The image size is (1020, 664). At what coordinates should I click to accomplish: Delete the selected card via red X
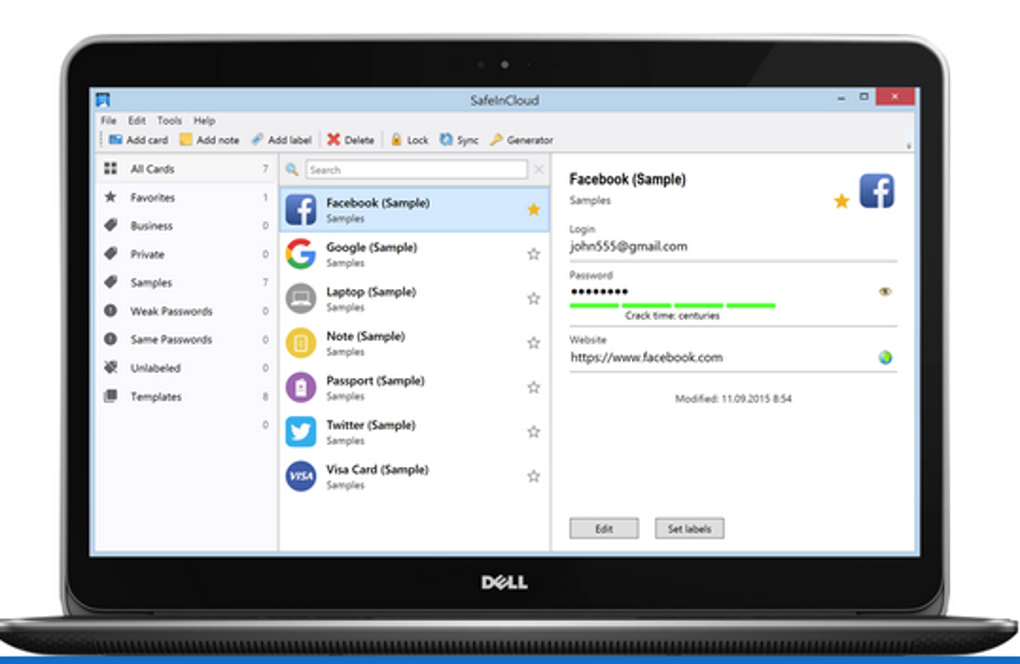334,140
